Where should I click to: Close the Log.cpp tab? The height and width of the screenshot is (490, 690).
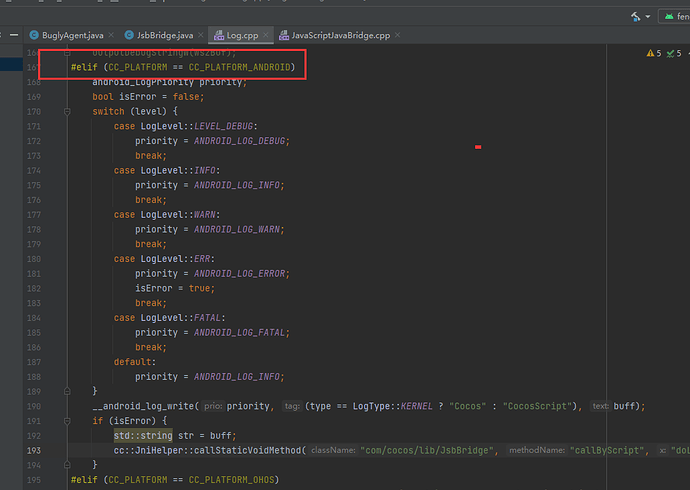(265, 35)
